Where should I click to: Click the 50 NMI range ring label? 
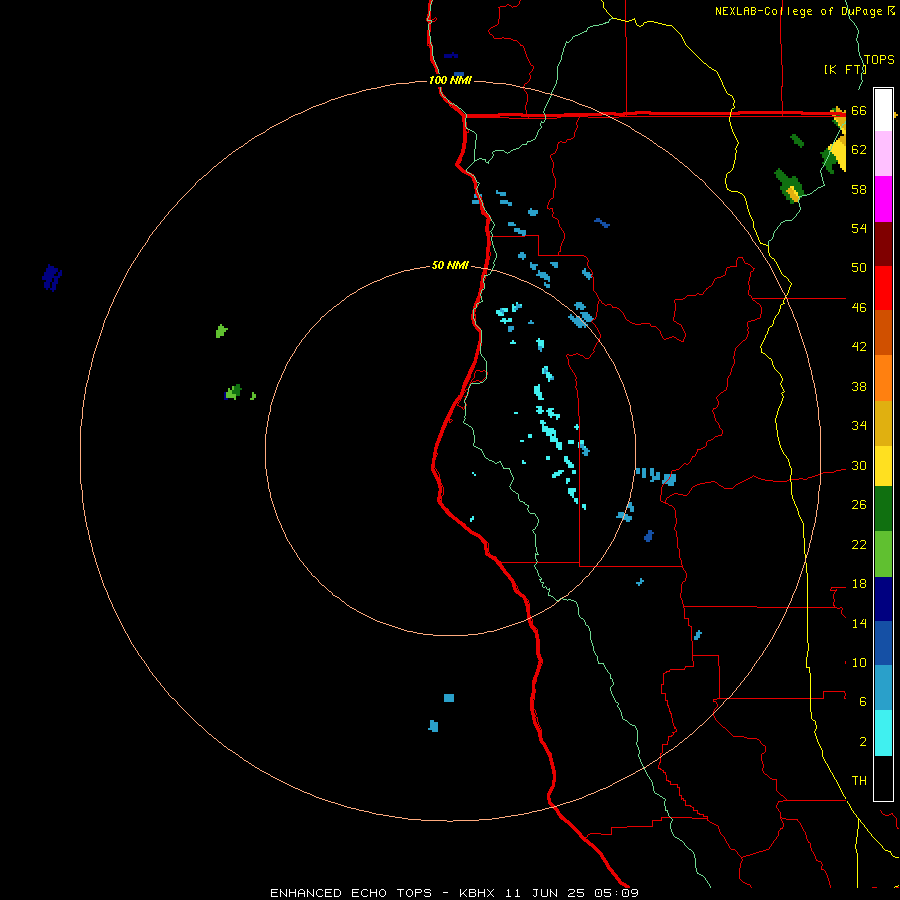450,265
